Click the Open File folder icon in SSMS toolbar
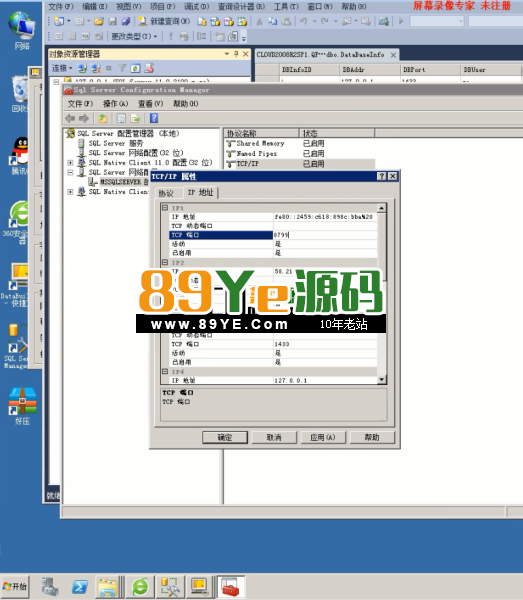This screenshot has height=600, width=523. pos(99,21)
